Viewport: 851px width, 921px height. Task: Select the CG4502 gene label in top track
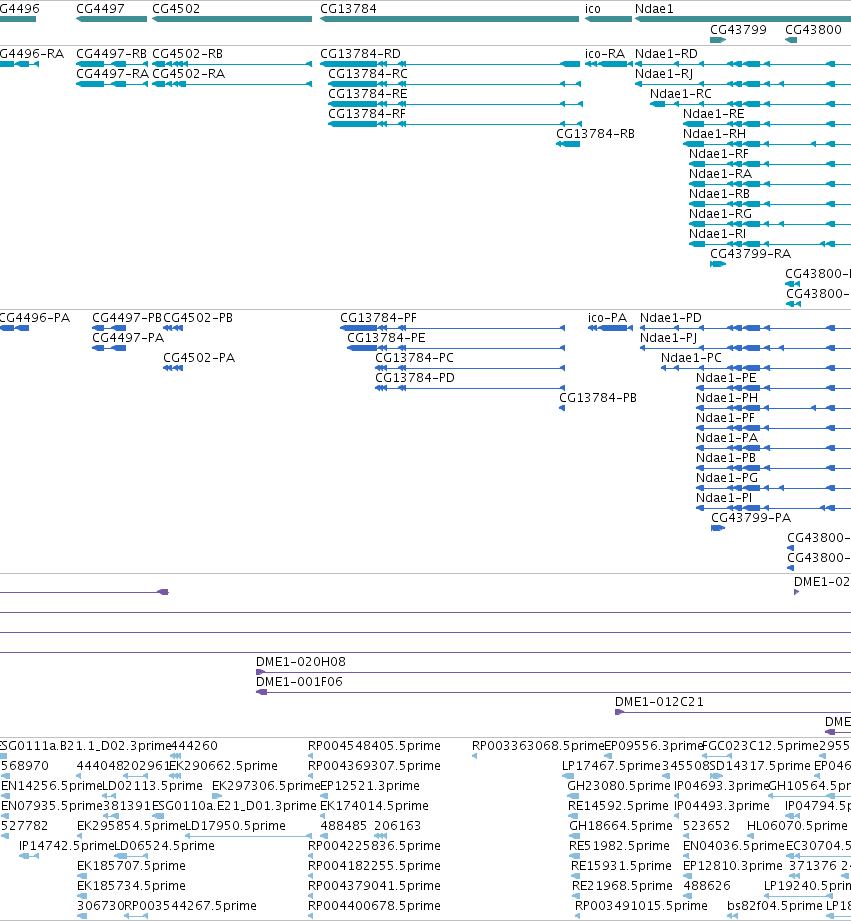point(176,9)
